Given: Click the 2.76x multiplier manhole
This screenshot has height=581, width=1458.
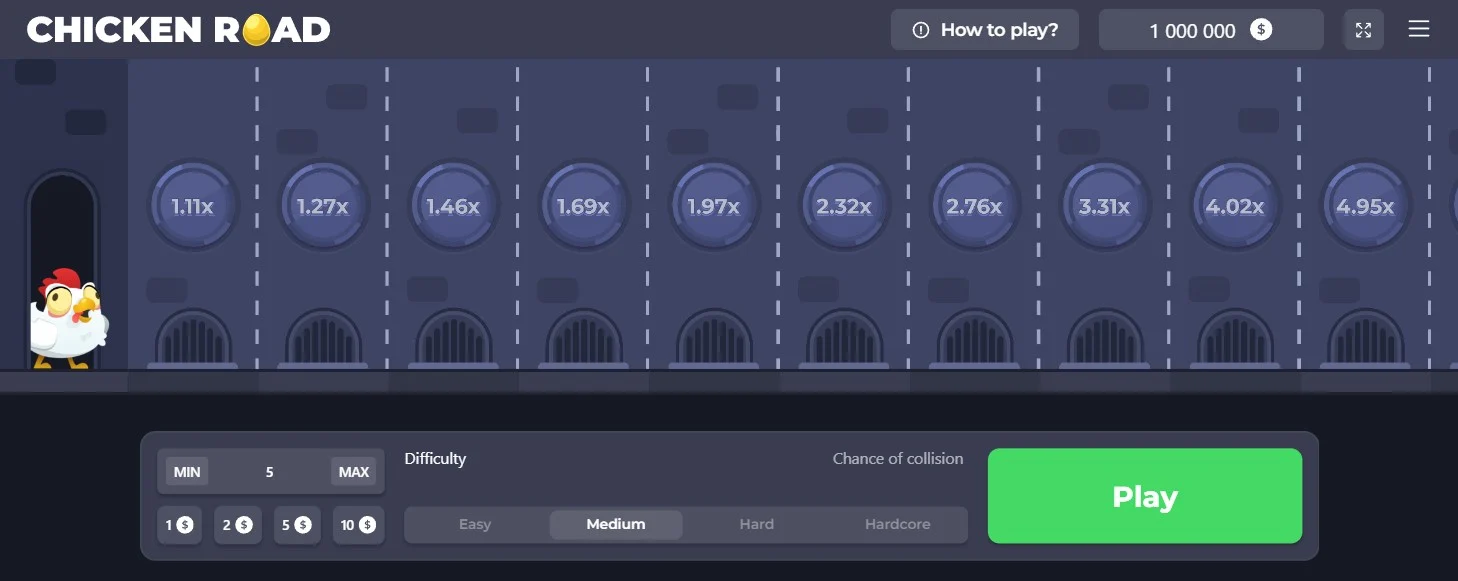Looking at the screenshot, I should [x=974, y=206].
